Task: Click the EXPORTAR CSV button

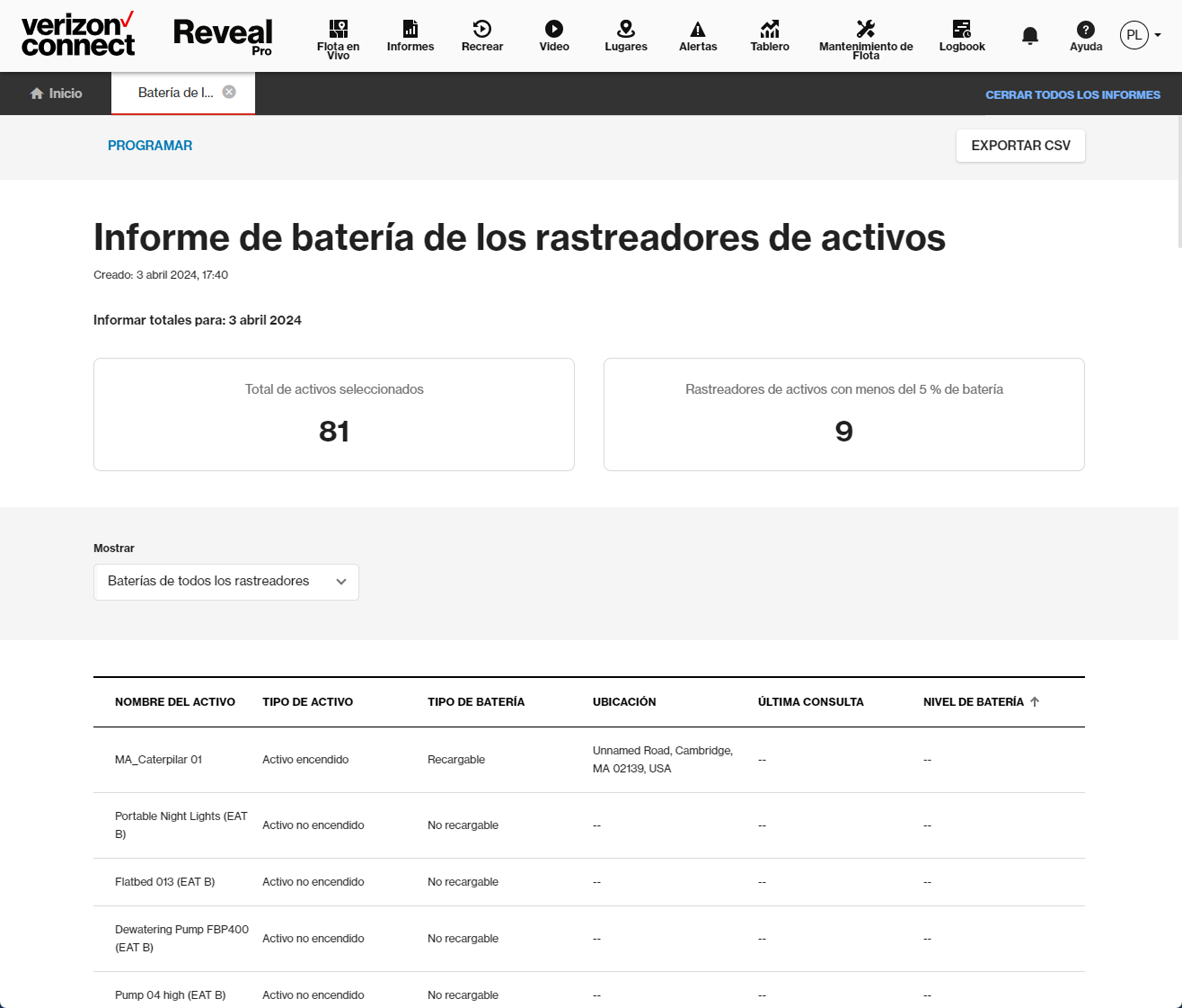Action: (x=1021, y=146)
